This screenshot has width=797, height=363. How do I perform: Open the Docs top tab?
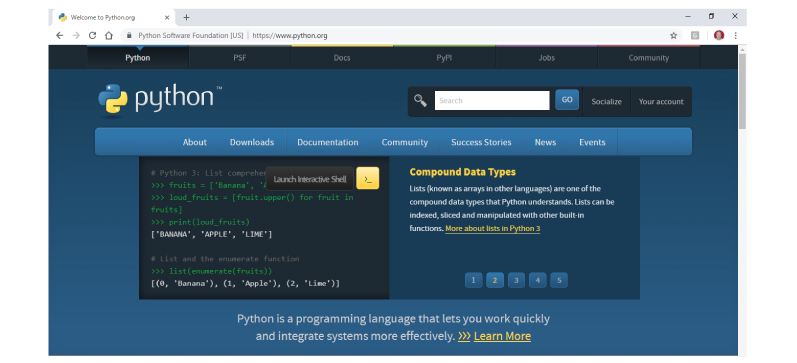(x=342, y=57)
